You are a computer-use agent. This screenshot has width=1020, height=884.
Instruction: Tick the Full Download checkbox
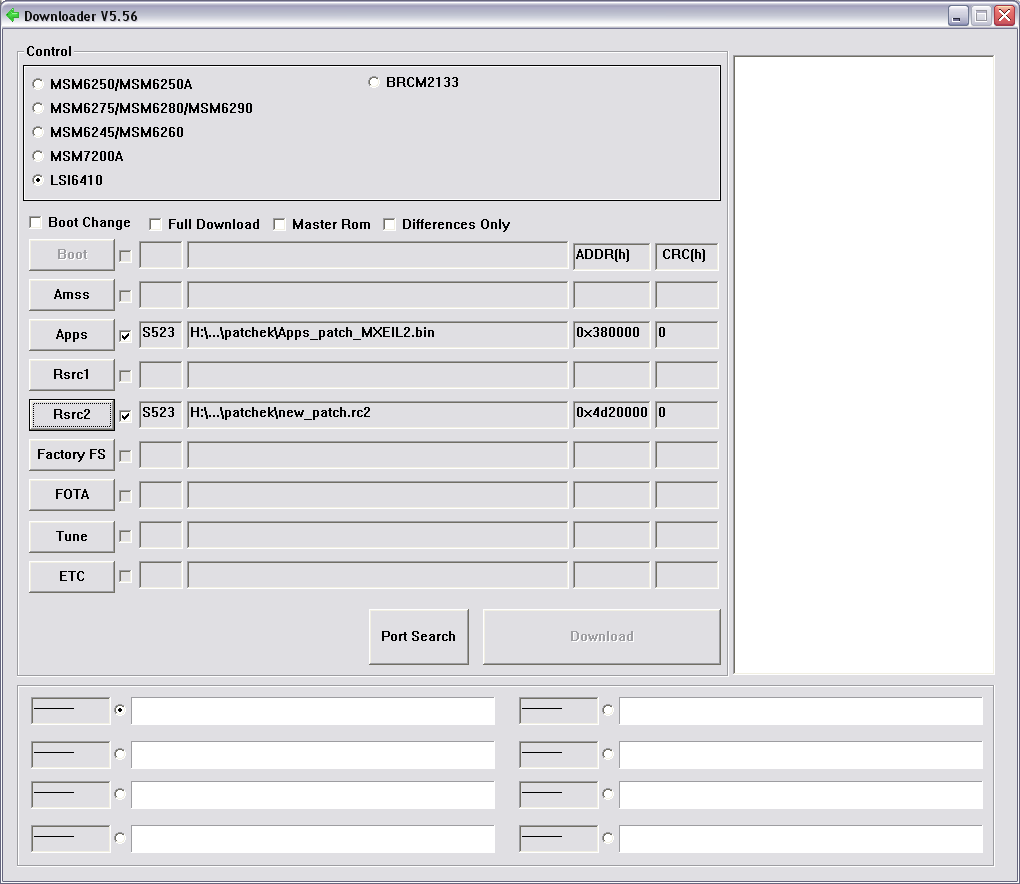click(x=156, y=225)
